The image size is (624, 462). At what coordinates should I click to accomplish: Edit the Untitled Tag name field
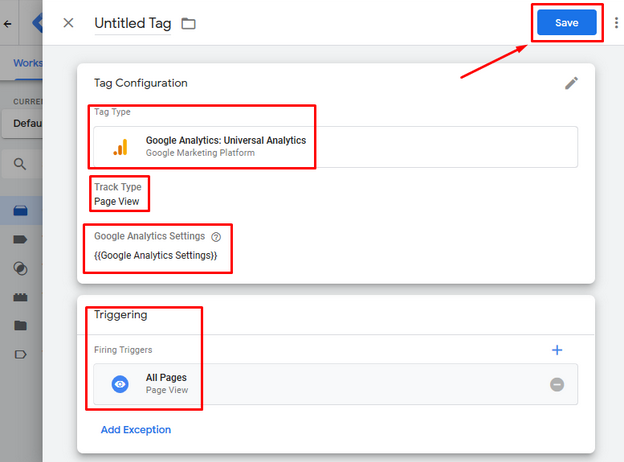tap(133, 23)
